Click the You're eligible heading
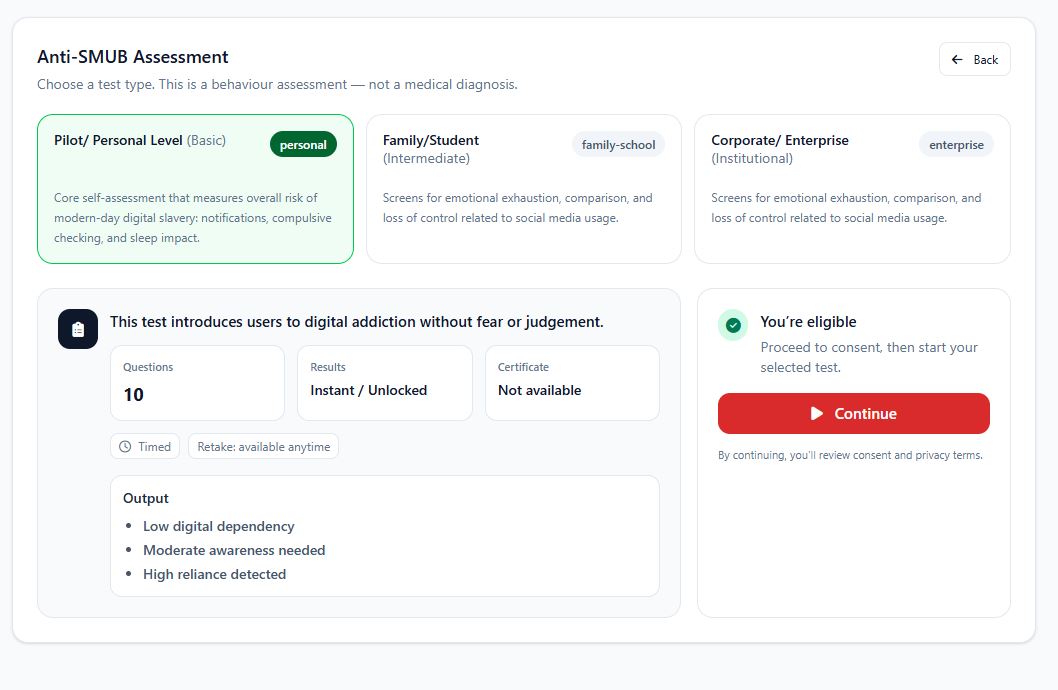Viewport: 1058px width, 690px height. [808, 322]
